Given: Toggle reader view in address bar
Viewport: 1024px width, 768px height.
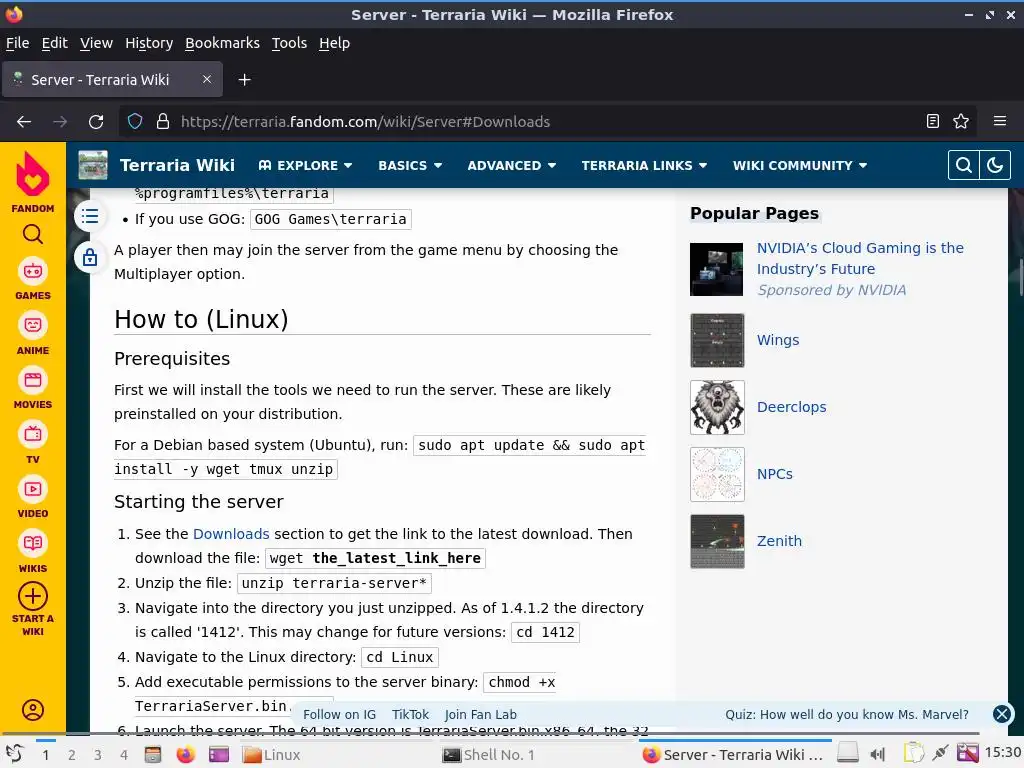Looking at the screenshot, I should (x=933, y=121).
